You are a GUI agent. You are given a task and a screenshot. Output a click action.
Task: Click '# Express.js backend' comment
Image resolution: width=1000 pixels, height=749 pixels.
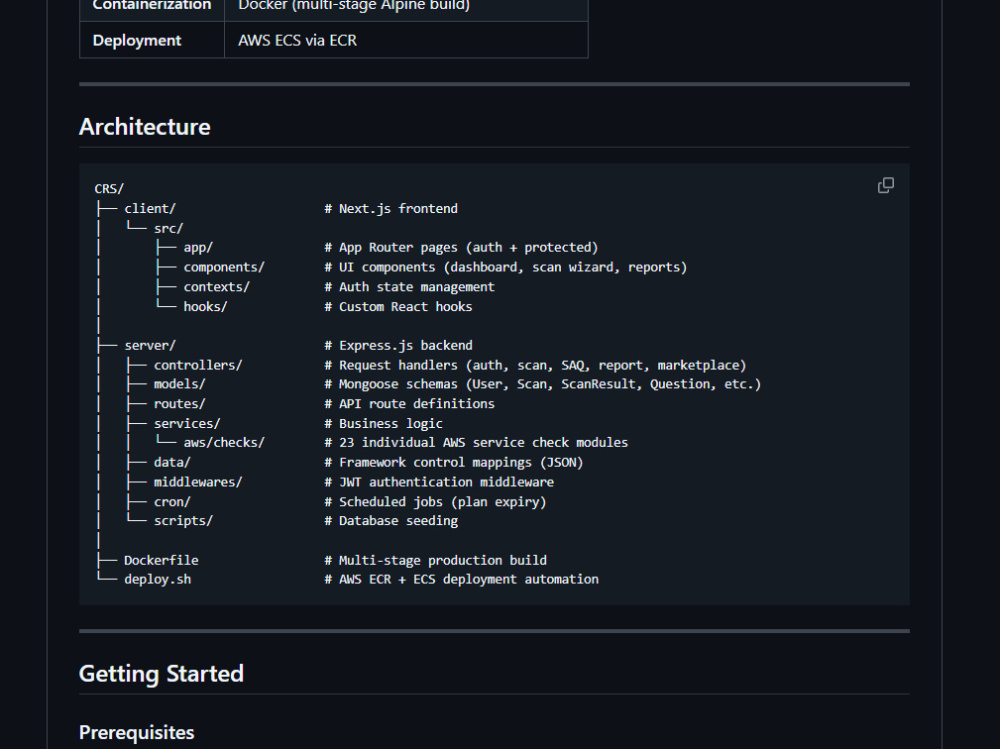click(x=399, y=346)
